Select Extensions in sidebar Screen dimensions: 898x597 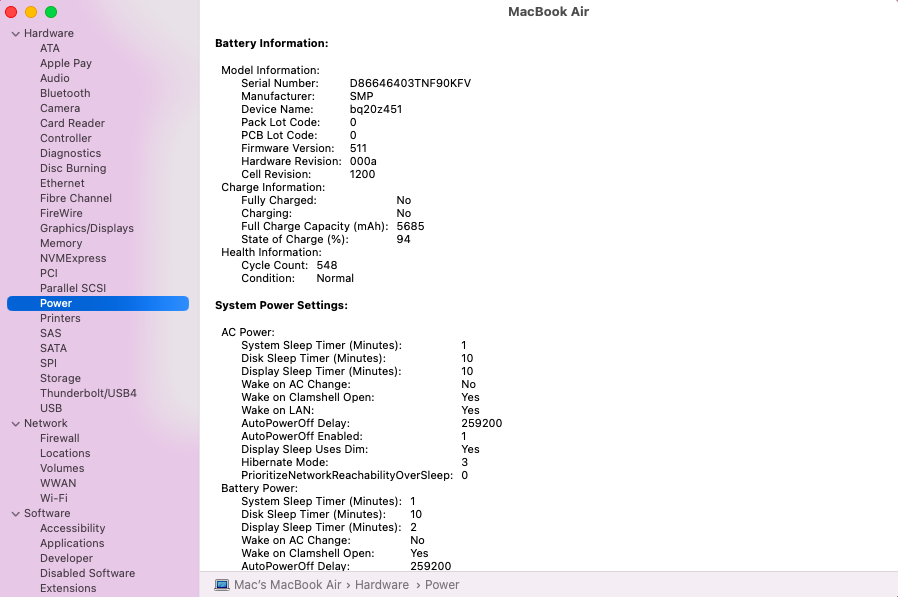click(x=68, y=588)
